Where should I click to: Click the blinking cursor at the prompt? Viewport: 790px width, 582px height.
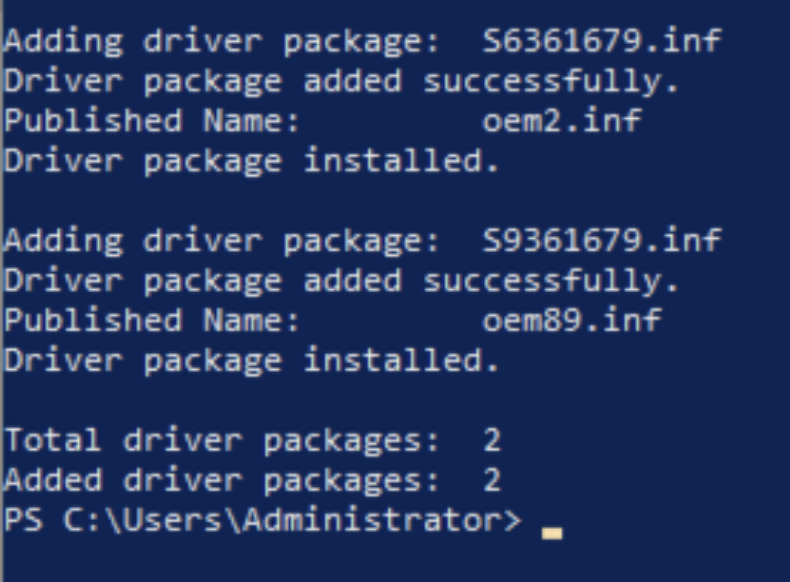(x=551, y=533)
